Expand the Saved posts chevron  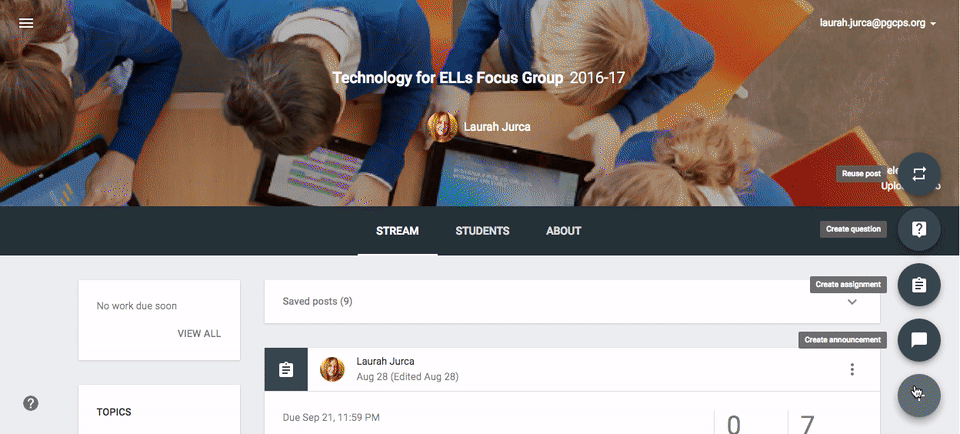pyautogui.click(x=852, y=302)
